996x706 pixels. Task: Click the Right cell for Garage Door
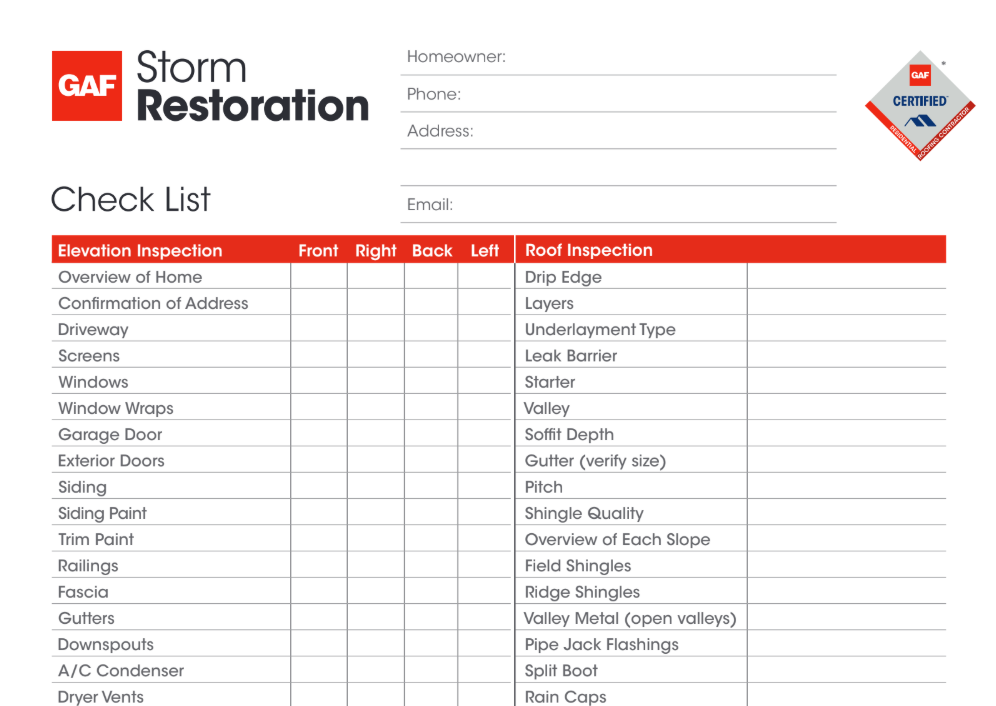point(376,433)
